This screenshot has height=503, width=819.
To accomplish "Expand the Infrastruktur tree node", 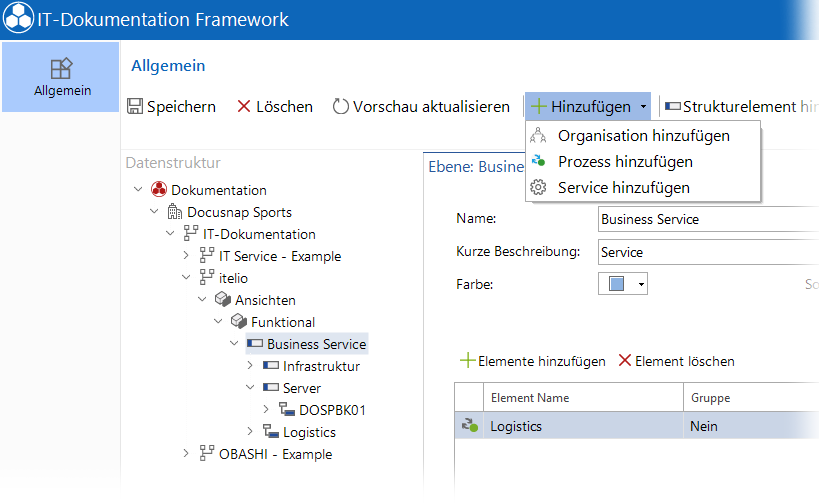I will click(250, 365).
